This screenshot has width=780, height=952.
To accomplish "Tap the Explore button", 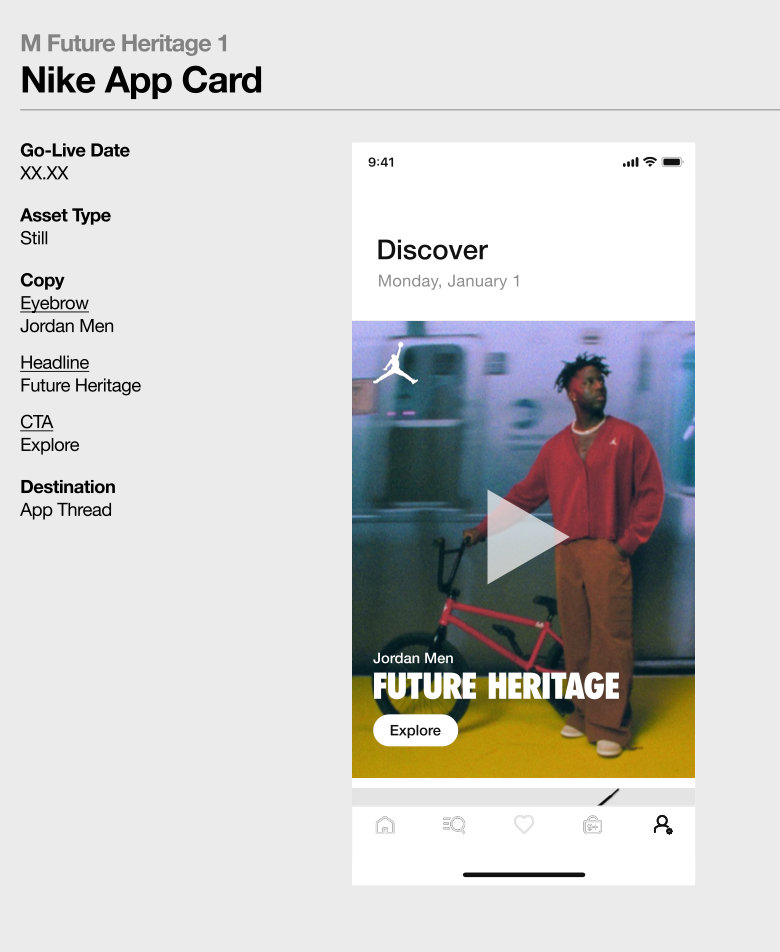I will pyautogui.click(x=415, y=730).
